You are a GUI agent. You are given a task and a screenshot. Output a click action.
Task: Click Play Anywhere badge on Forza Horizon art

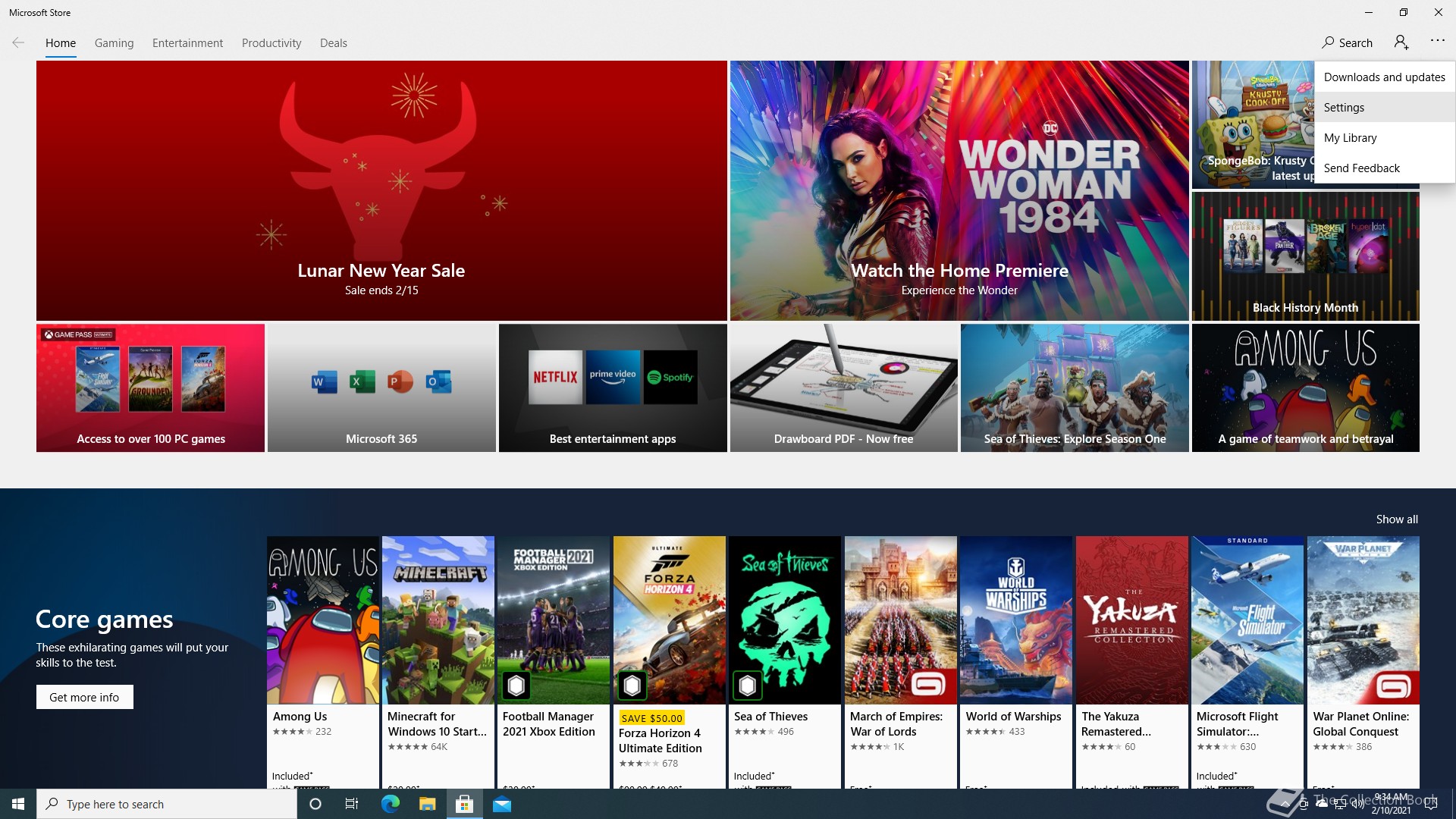click(x=632, y=686)
